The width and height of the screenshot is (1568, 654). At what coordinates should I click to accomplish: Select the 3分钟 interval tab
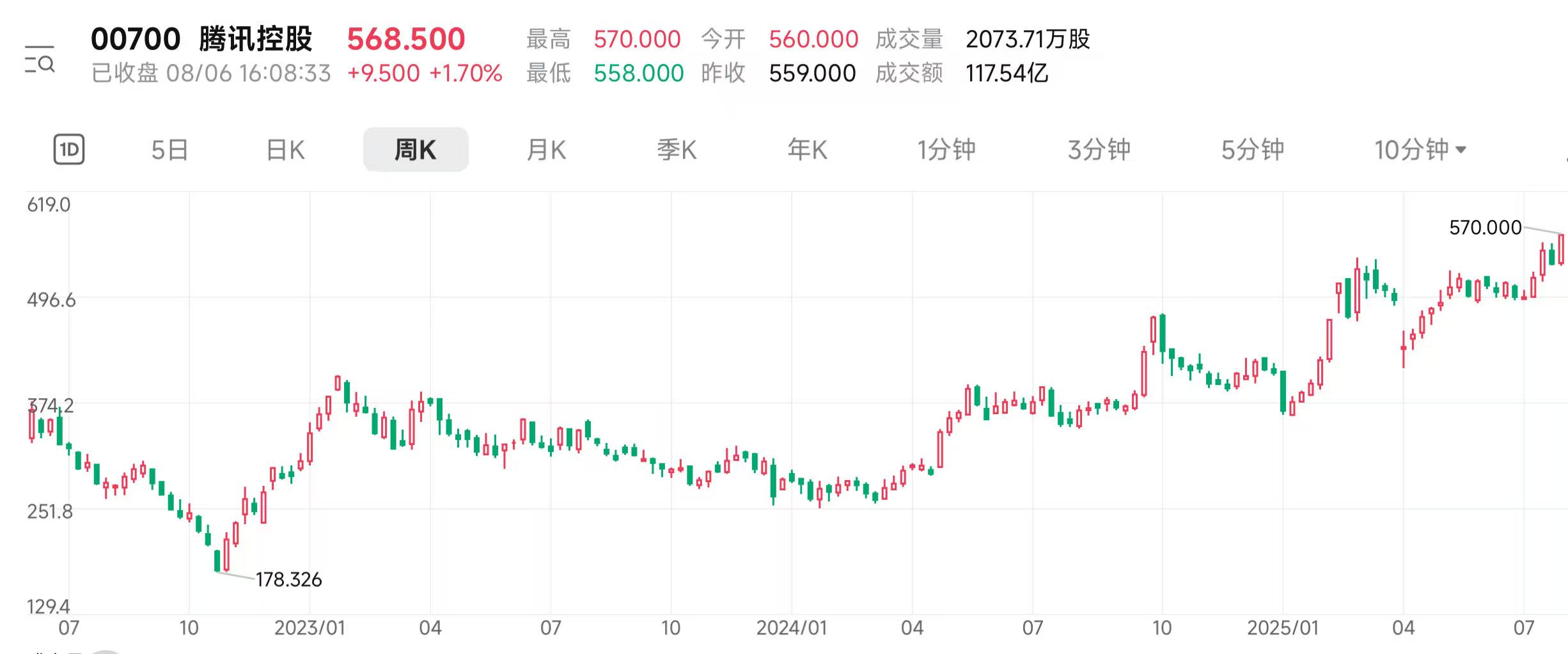point(1099,150)
